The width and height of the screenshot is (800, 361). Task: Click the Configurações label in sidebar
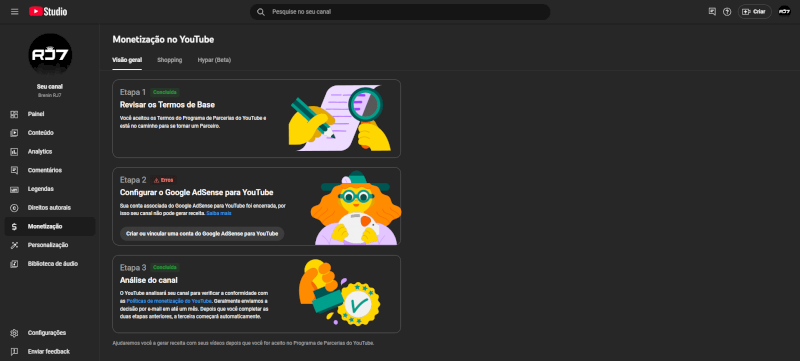click(x=47, y=333)
